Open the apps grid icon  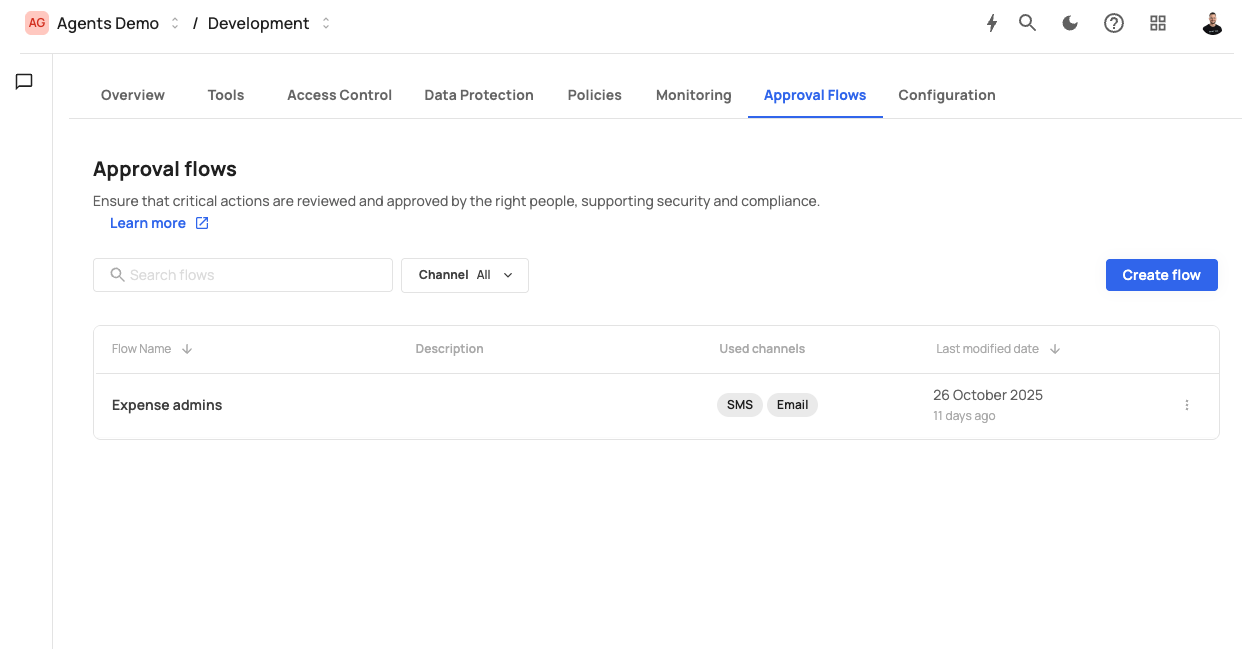pos(1158,23)
